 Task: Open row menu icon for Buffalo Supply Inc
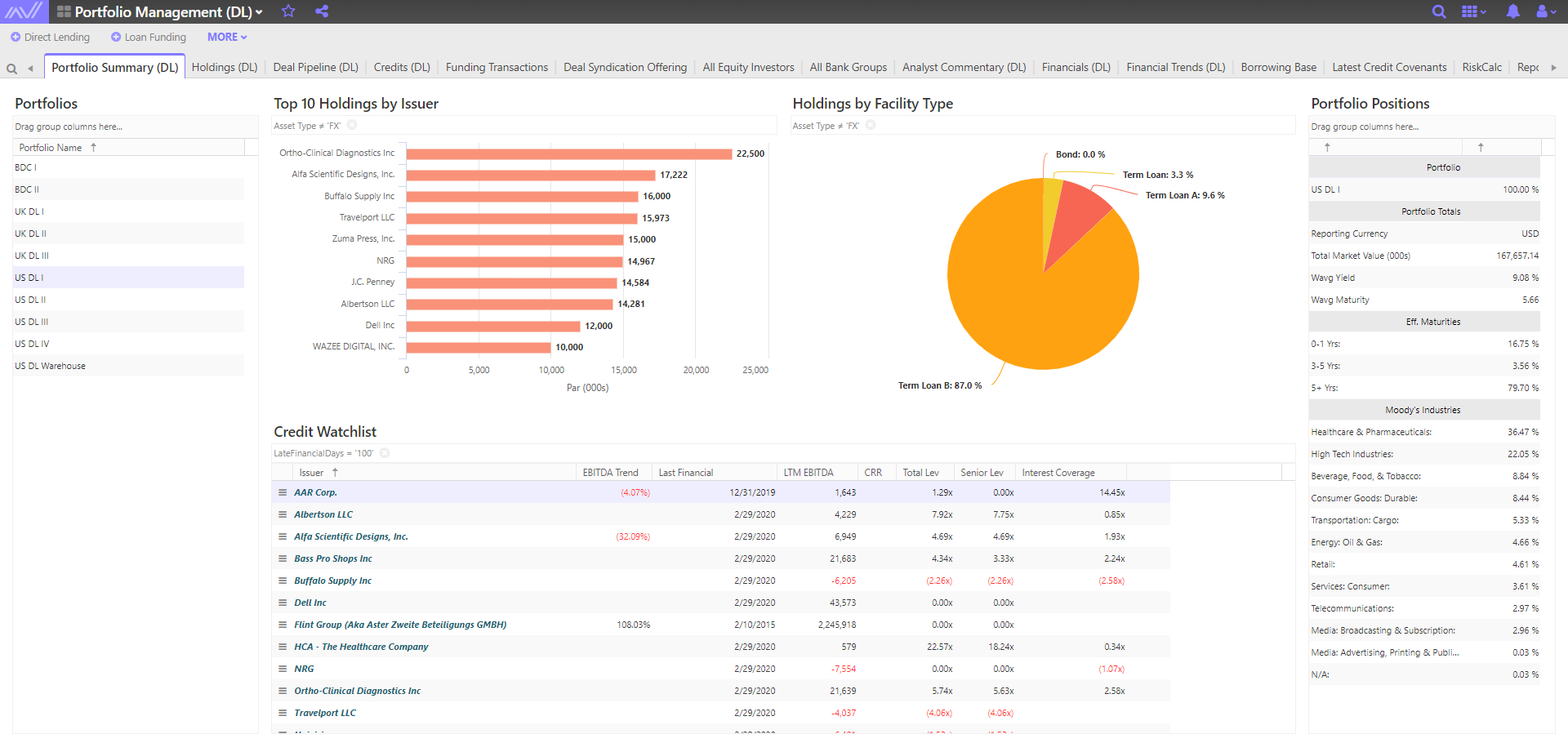pyautogui.click(x=283, y=581)
